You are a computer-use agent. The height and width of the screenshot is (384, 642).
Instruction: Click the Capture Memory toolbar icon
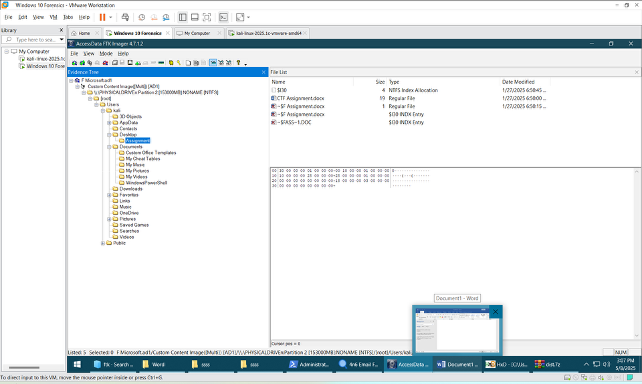pyautogui.click(x=161, y=63)
